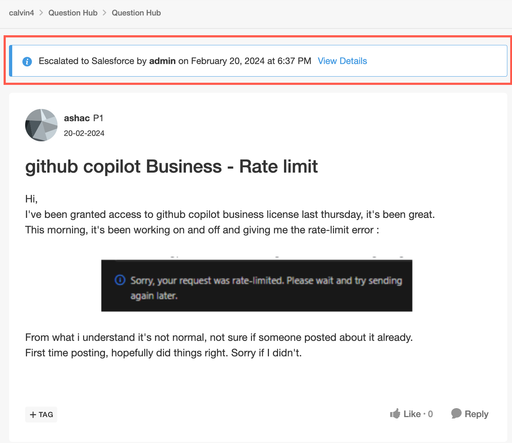
Task: Go to calvin4 breadcrumb
Action: [21, 13]
